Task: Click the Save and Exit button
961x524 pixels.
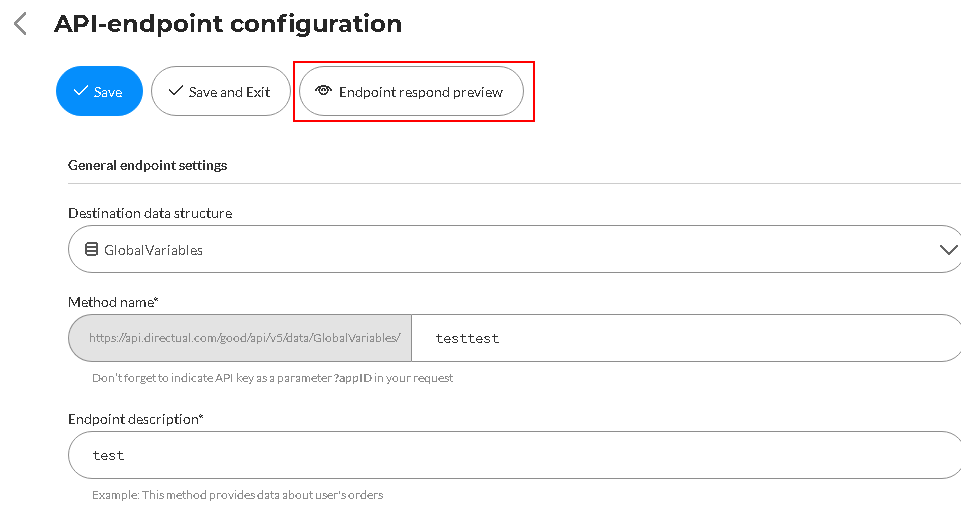Action: (x=221, y=91)
